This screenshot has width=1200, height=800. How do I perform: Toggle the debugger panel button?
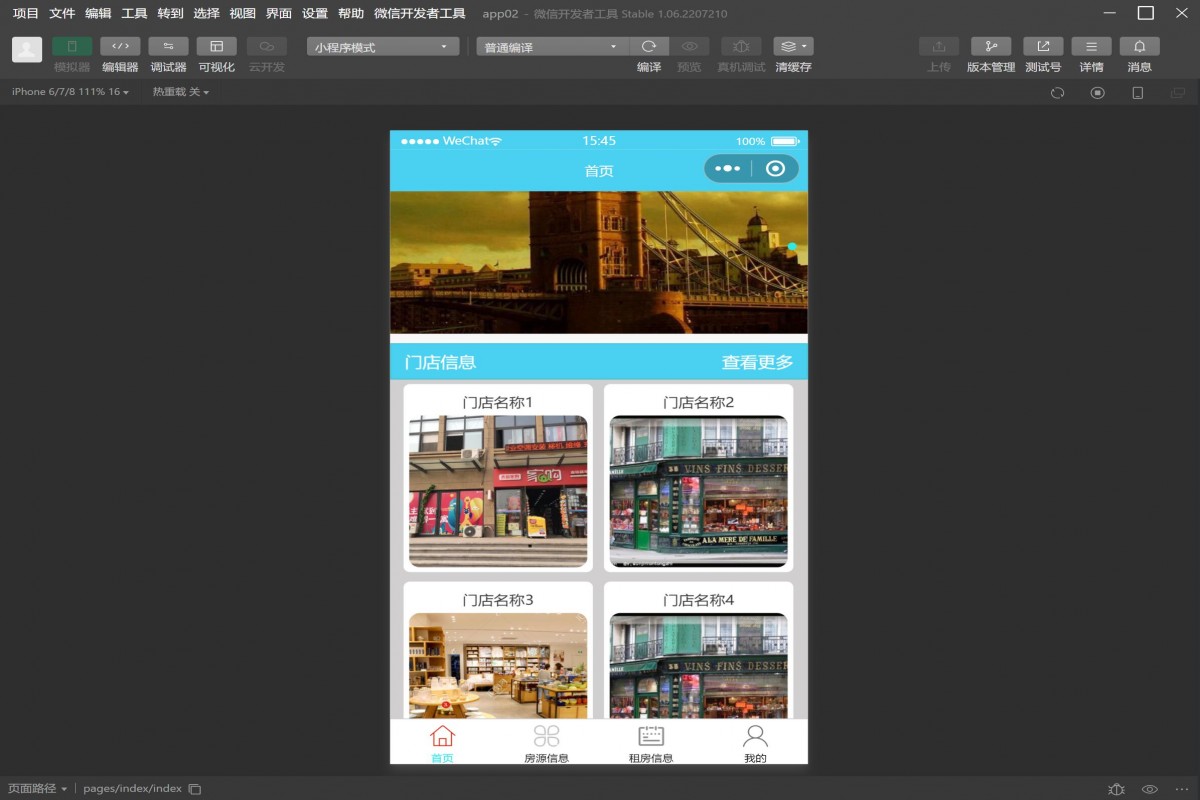click(x=168, y=47)
